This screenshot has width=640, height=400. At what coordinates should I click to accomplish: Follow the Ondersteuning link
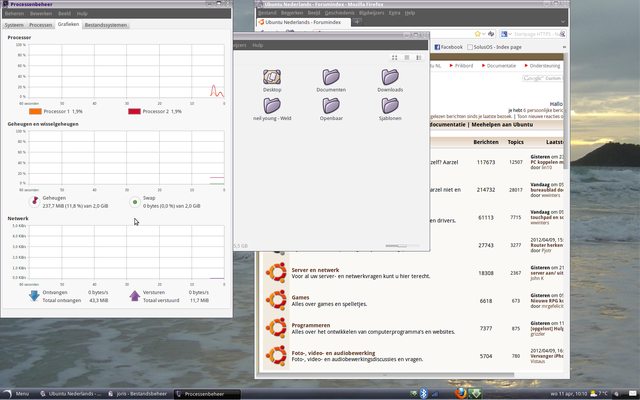click(544, 65)
